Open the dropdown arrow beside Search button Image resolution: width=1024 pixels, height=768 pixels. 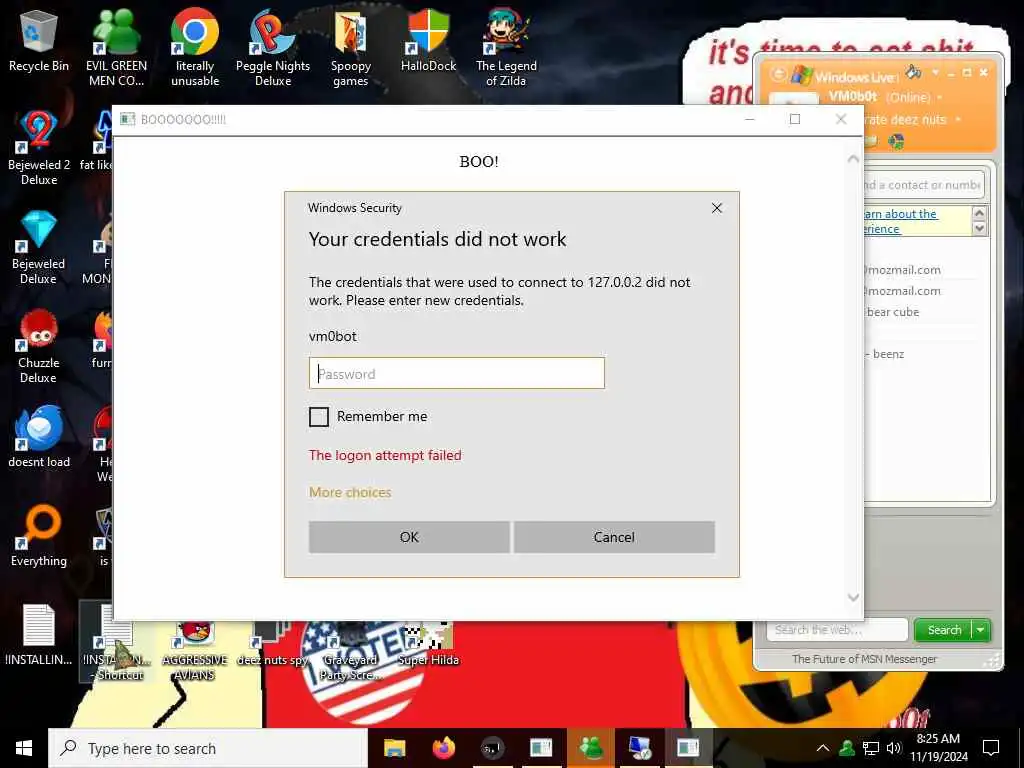(981, 630)
